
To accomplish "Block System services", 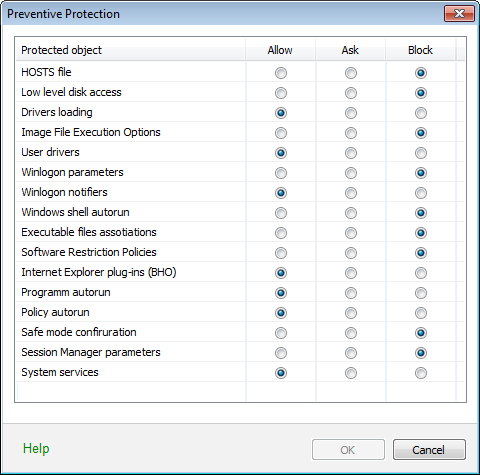I will point(421,373).
